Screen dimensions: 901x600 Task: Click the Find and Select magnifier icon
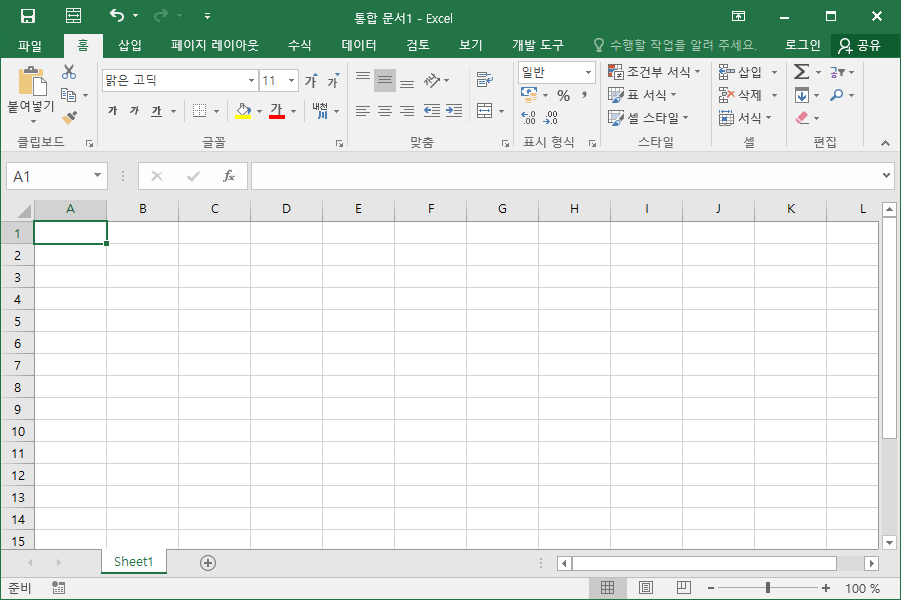[x=837, y=95]
